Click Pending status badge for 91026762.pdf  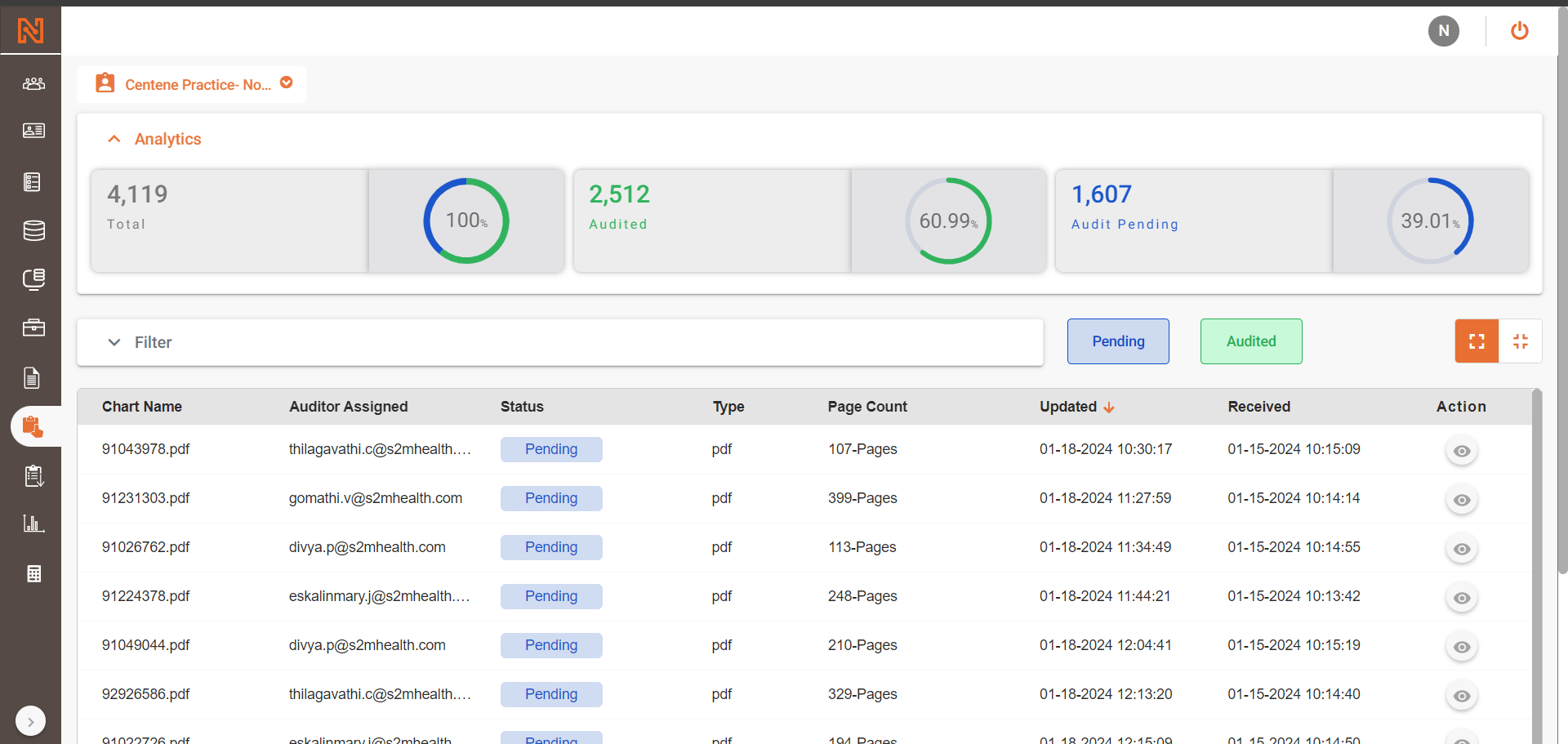[x=551, y=547]
